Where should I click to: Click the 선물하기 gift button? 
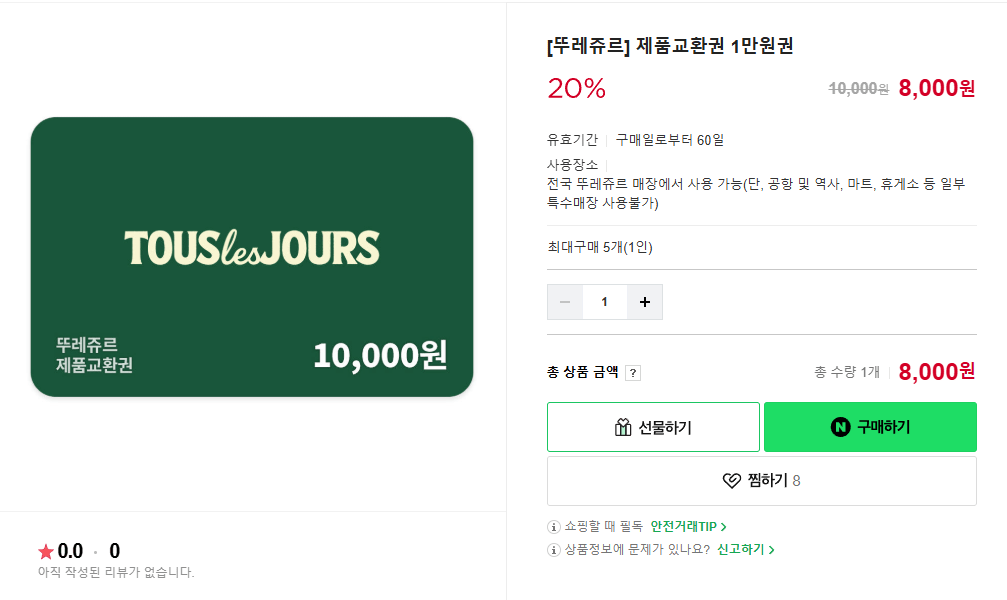[x=652, y=426]
